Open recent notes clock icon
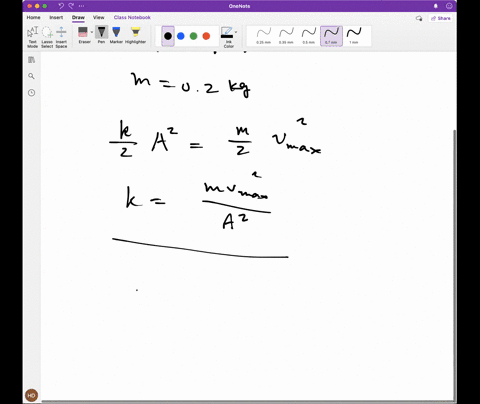The height and width of the screenshot is (404, 480). [x=31, y=93]
